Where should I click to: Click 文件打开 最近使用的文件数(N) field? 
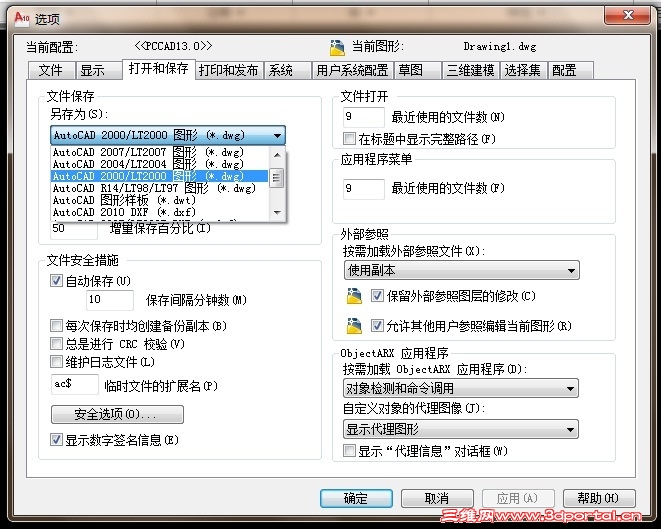point(364,117)
